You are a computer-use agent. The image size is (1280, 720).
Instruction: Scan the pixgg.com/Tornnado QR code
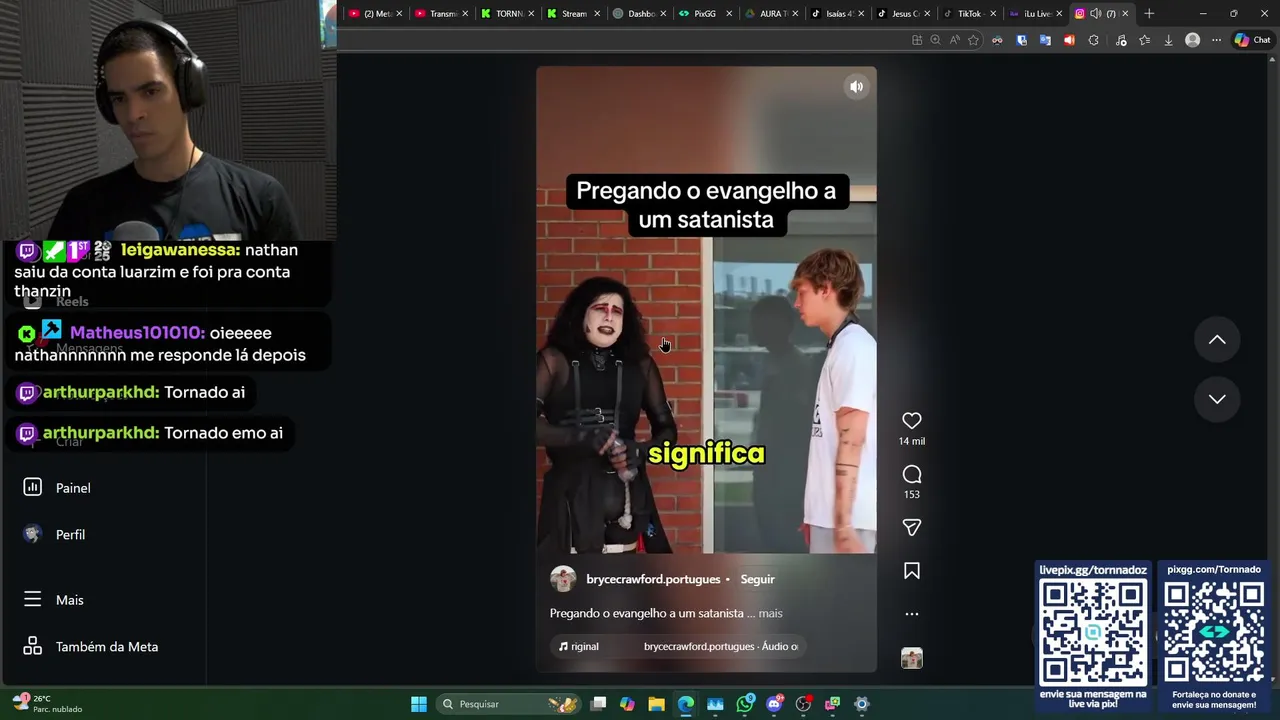(1214, 632)
